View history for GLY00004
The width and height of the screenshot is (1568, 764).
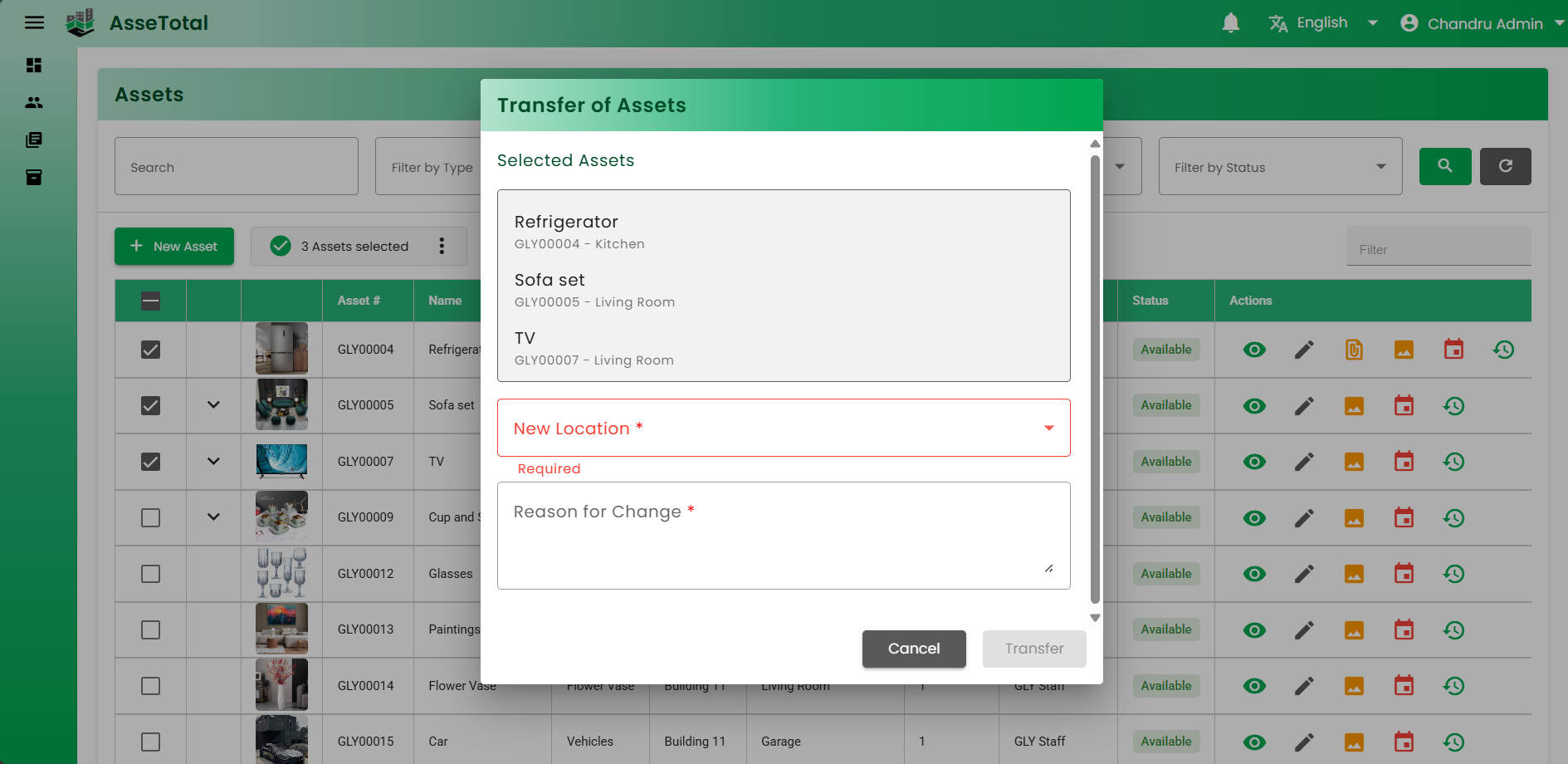pyautogui.click(x=1503, y=350)
